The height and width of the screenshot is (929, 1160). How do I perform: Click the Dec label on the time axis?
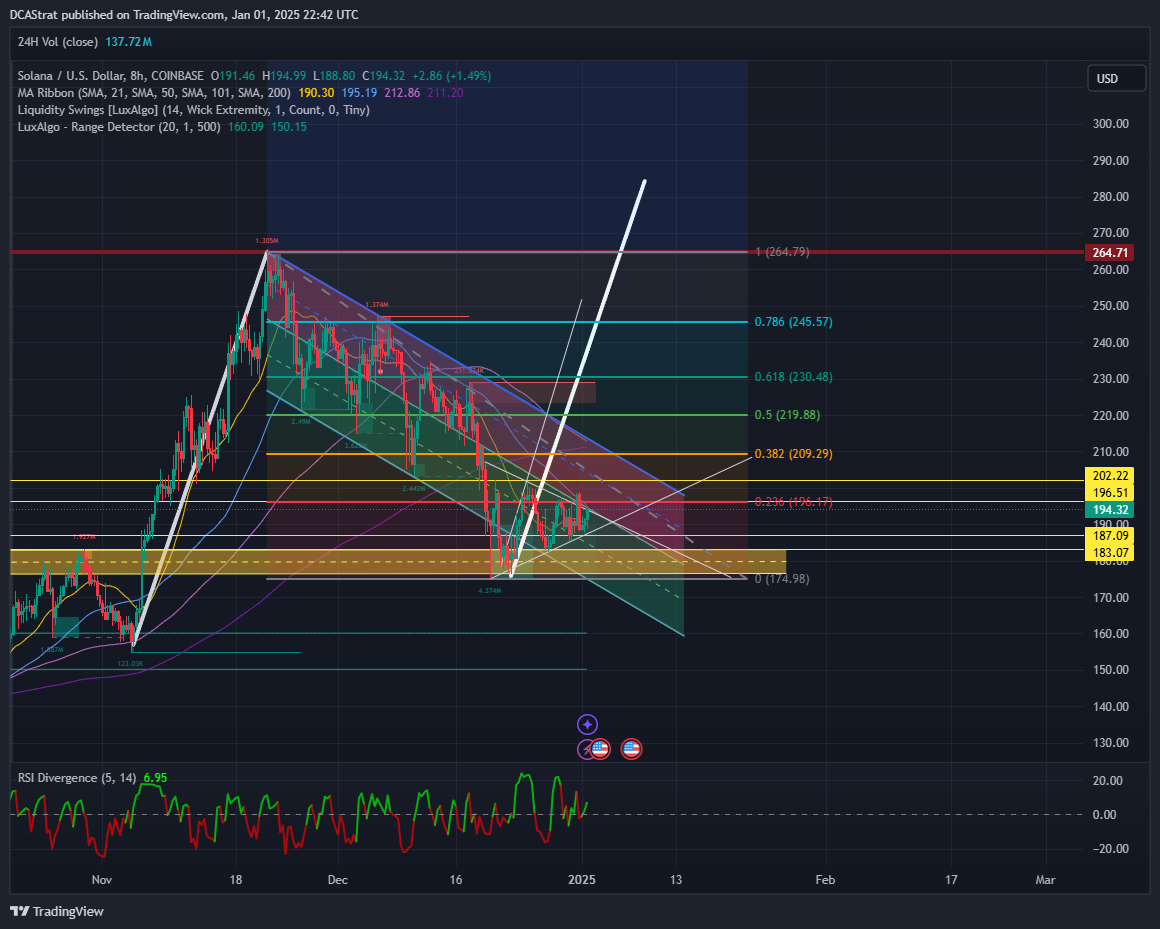tap(337, 879)
